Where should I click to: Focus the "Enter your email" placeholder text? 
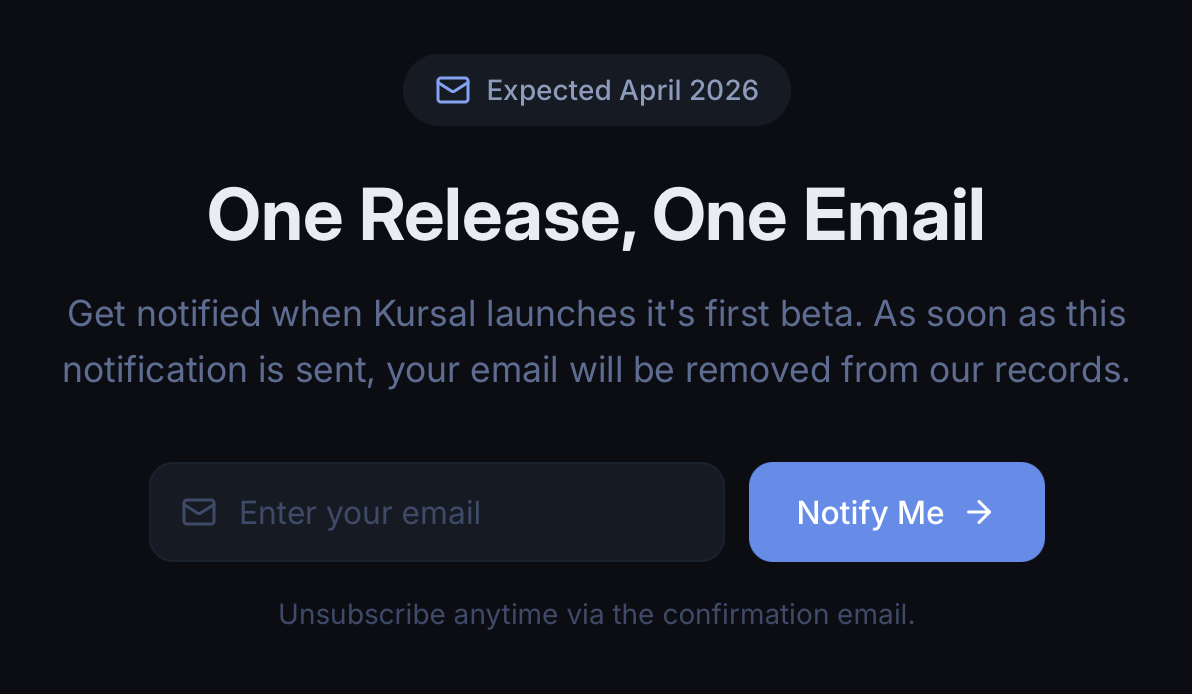click(360, 513)
